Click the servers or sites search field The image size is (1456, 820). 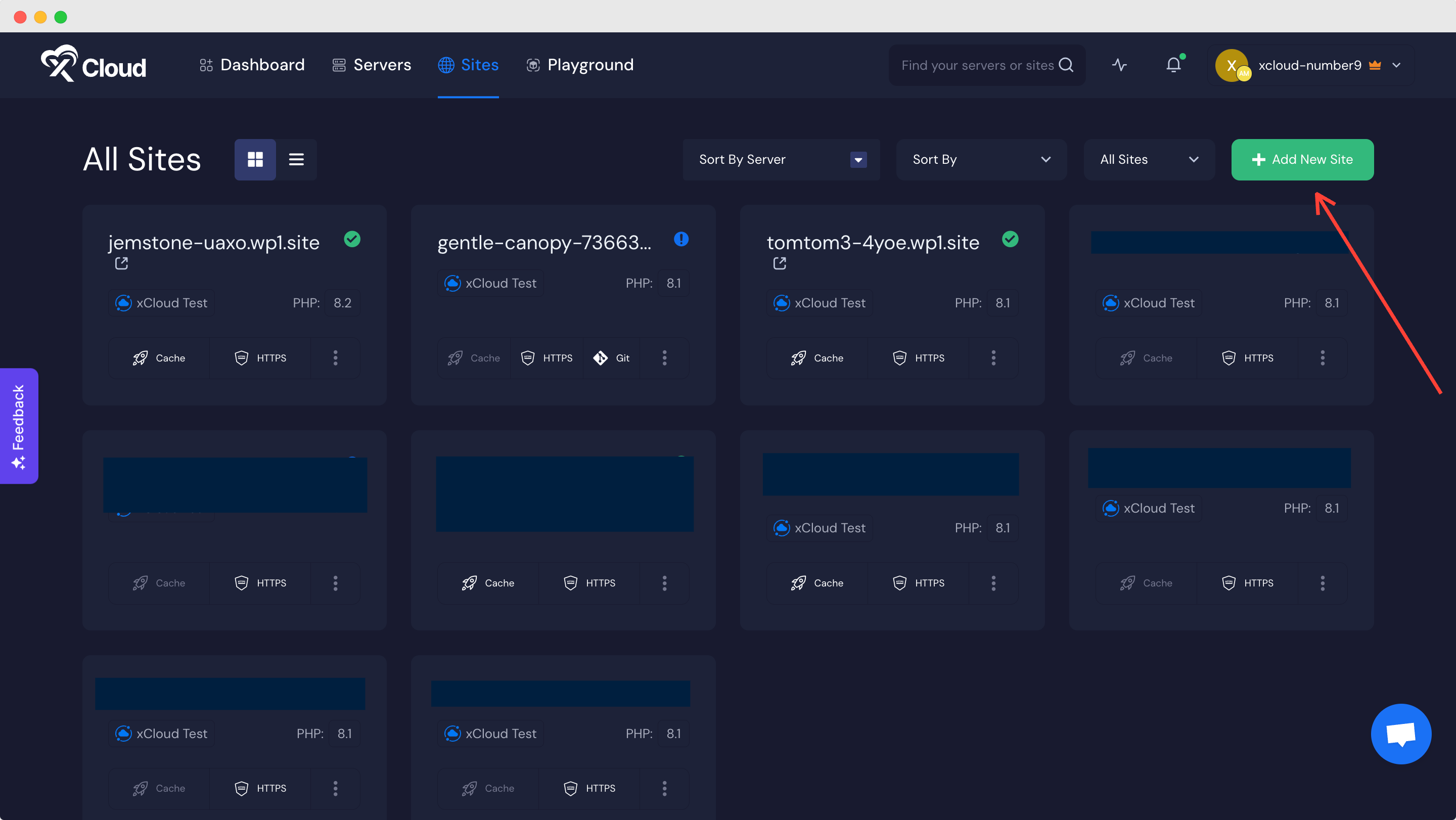(983, 64)
